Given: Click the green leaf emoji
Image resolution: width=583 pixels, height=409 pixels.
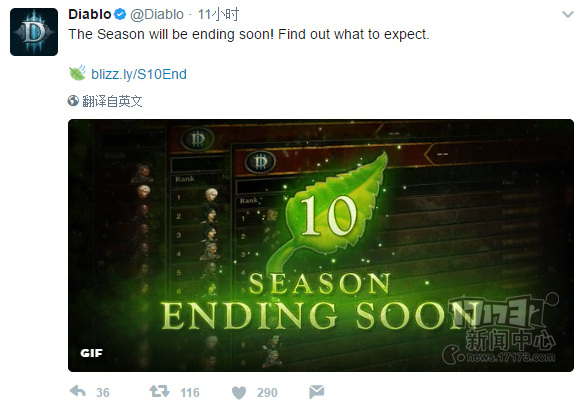Looking at the screenshot, I should (77, 73).
